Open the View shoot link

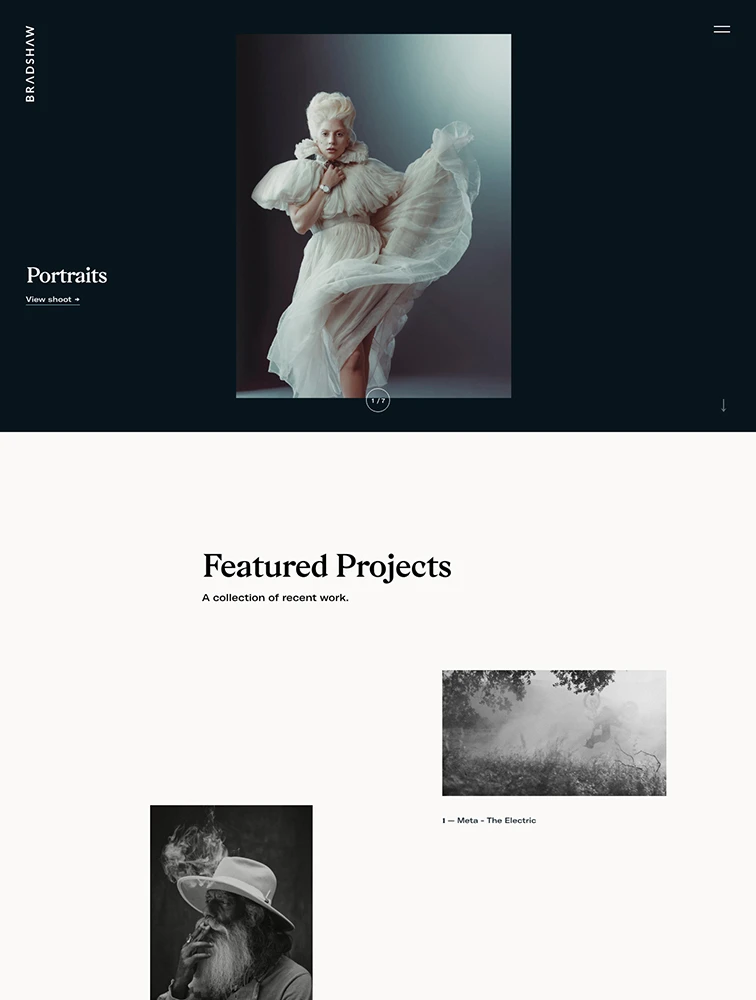point(52,299)
